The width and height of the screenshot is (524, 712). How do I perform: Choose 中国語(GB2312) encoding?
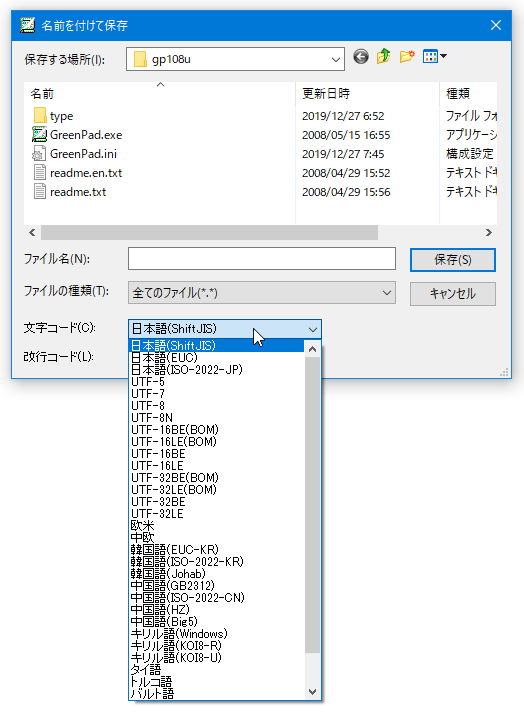tap(217, 586)
